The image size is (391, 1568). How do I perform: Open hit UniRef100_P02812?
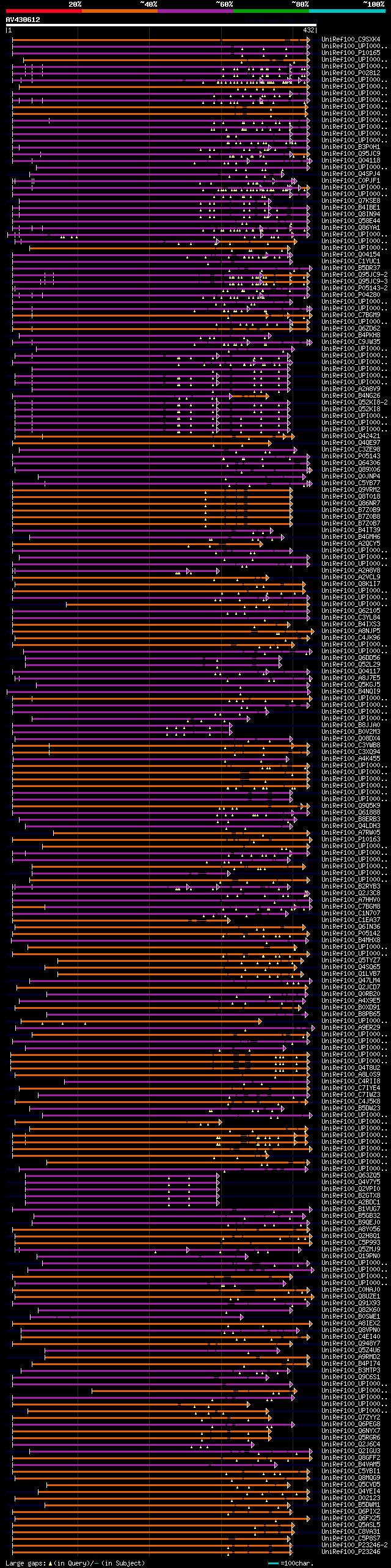(x=351, y=73)
